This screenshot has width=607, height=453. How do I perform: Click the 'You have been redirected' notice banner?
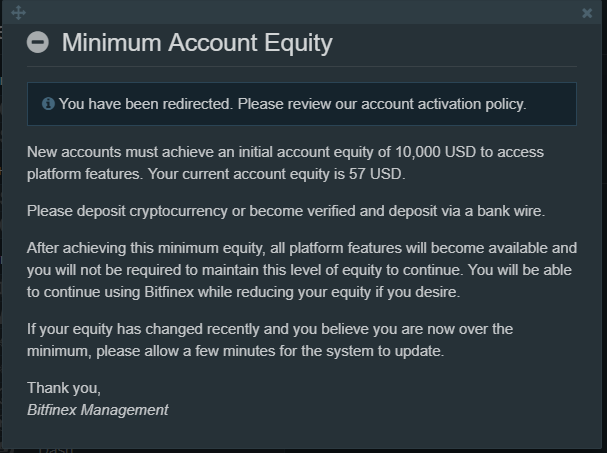coord(302,104)
